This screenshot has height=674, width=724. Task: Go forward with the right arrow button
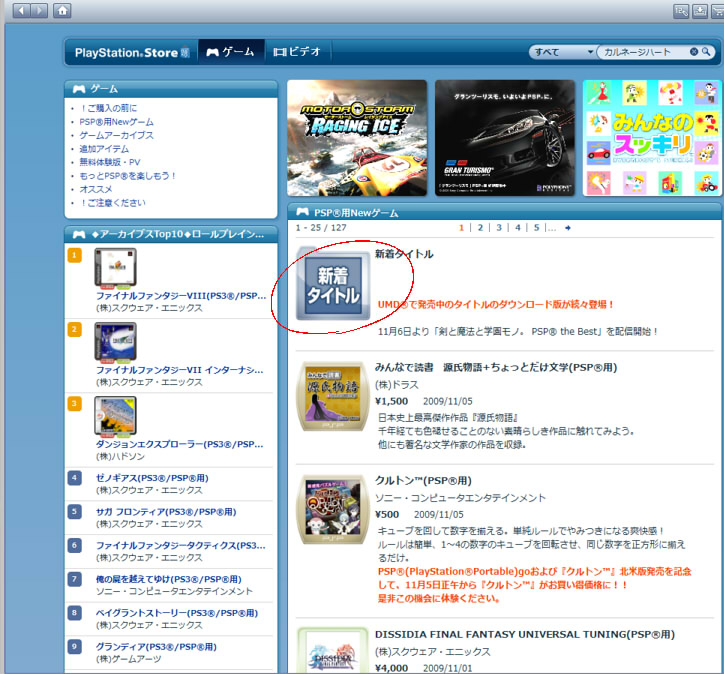[39, 10]
